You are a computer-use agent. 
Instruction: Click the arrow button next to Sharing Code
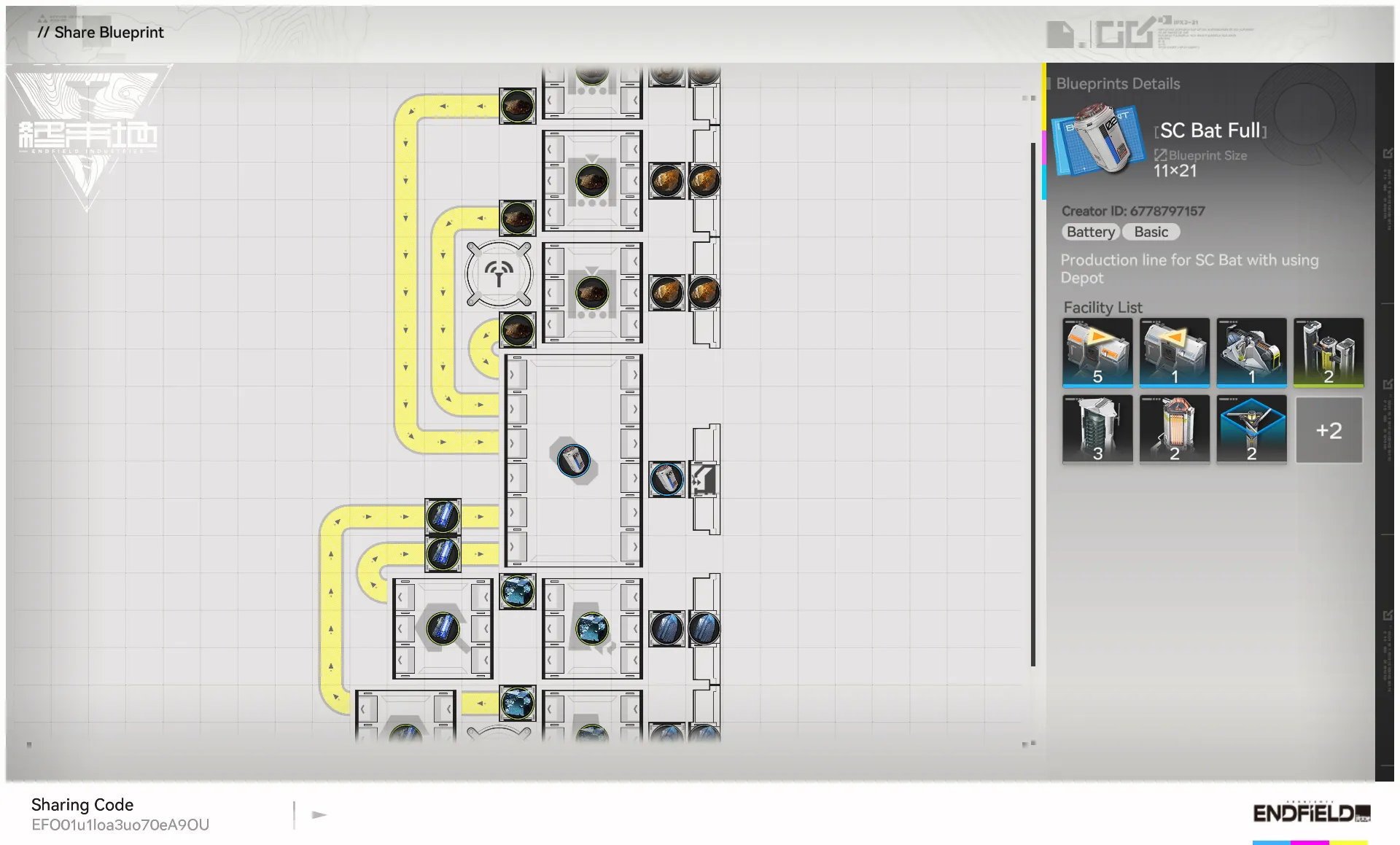[319, 814]
